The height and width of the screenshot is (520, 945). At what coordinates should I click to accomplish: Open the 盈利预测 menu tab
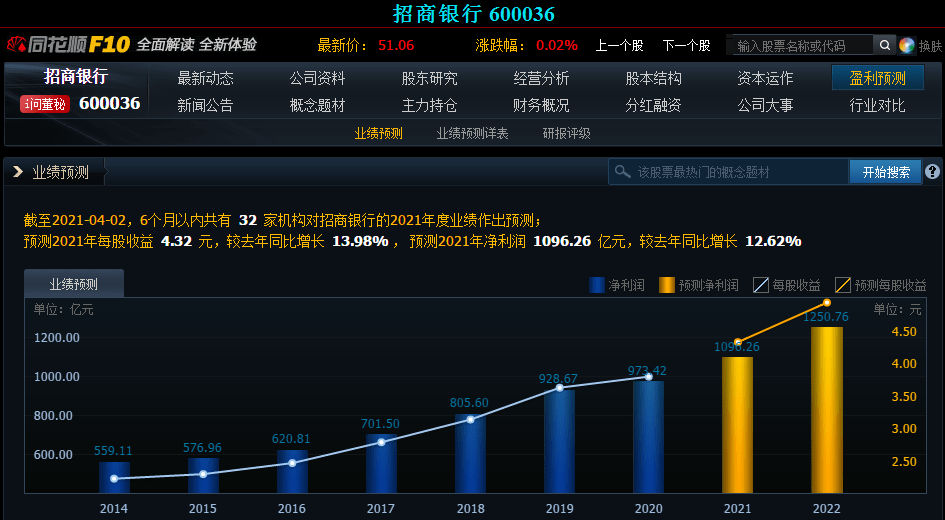point(877,78)
